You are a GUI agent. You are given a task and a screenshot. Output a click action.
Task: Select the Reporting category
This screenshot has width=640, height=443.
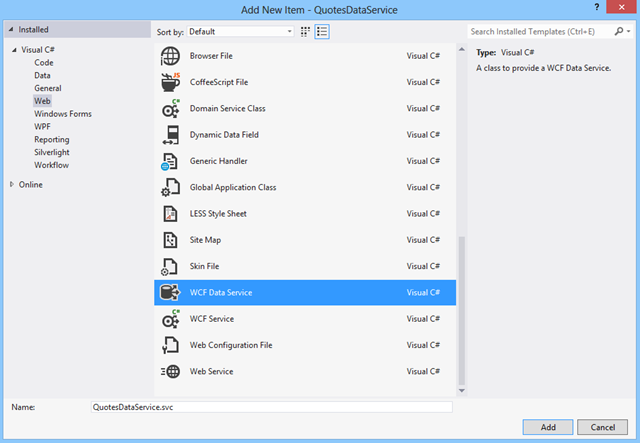tap(52, 140)
